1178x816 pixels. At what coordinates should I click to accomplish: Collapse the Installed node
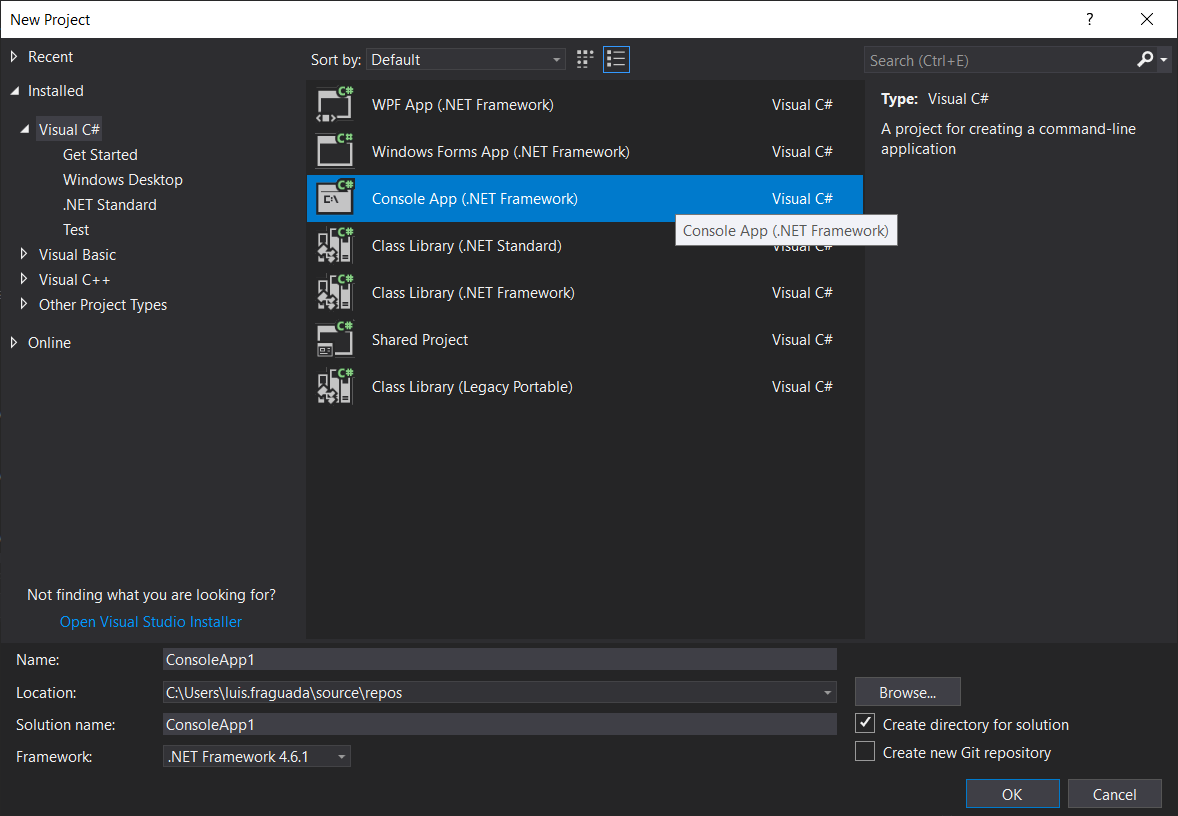pos(15,90)
